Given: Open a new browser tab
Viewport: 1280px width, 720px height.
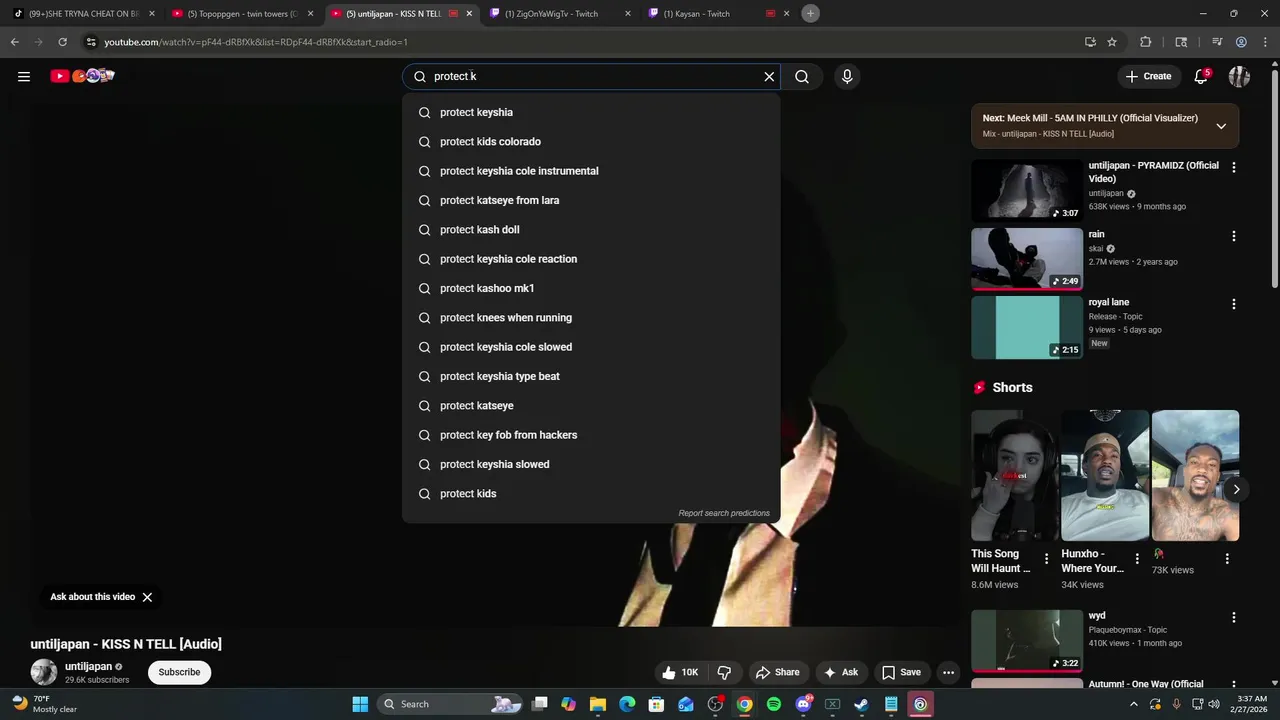Looking at the screenshot, I should click(810, 13).
